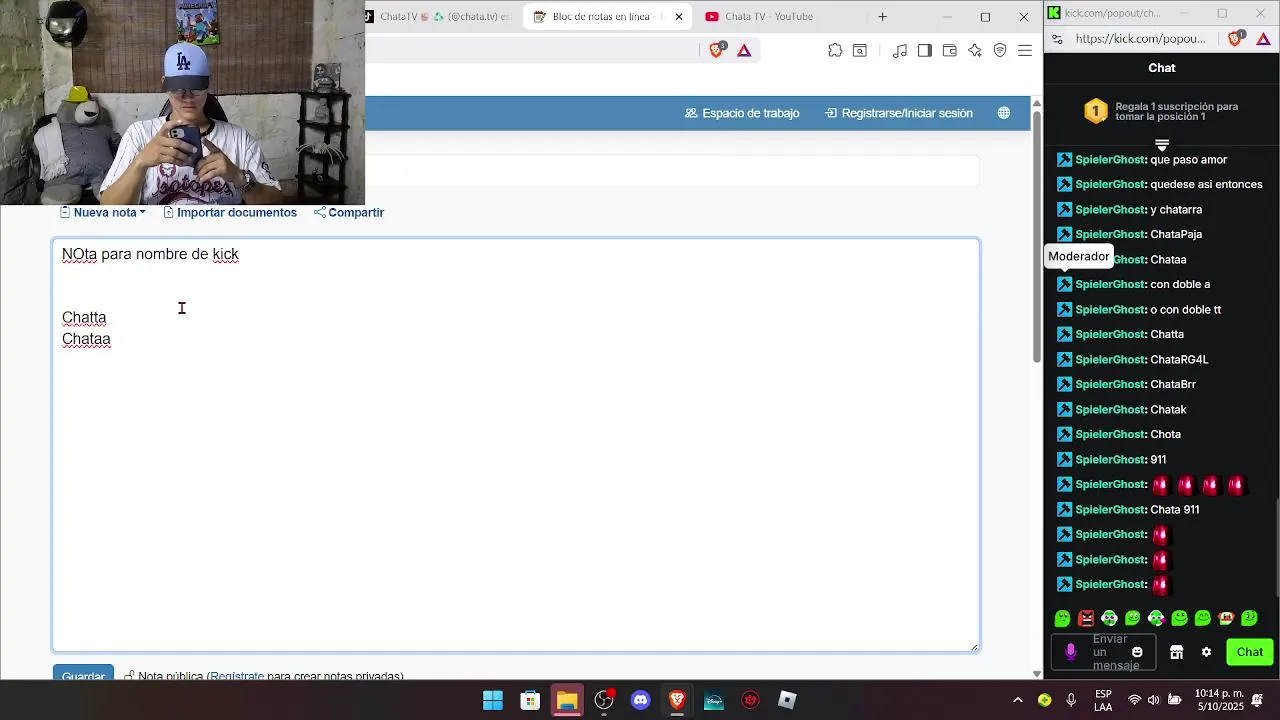
Task: Click the Regístrate link below note
Action: [x=237, y=677]
